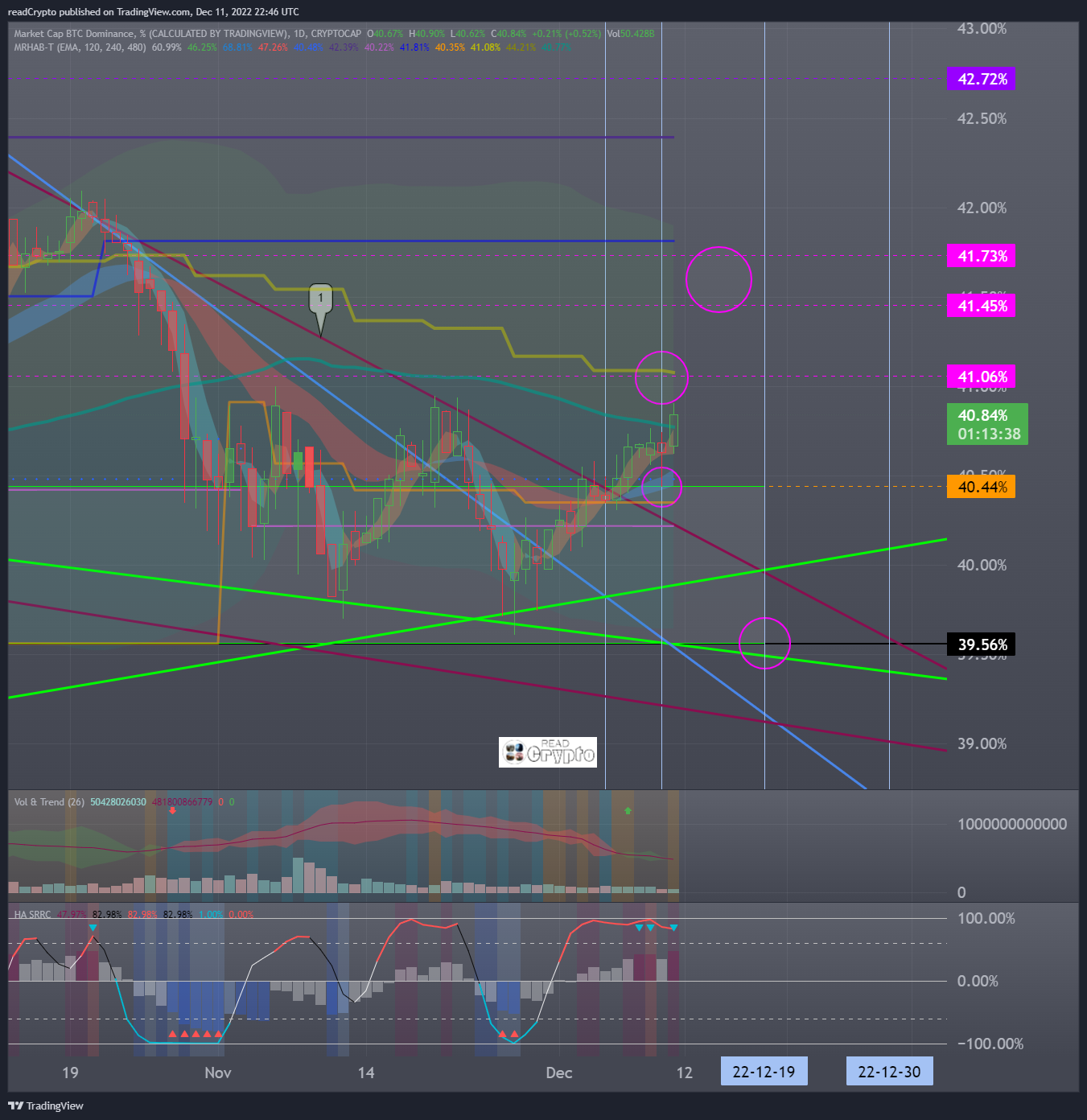Image resolution: width=1087 pixels, height=1120 pixels.
Task: Click the 12 label on time axis
Action: tap(684, 1073)
